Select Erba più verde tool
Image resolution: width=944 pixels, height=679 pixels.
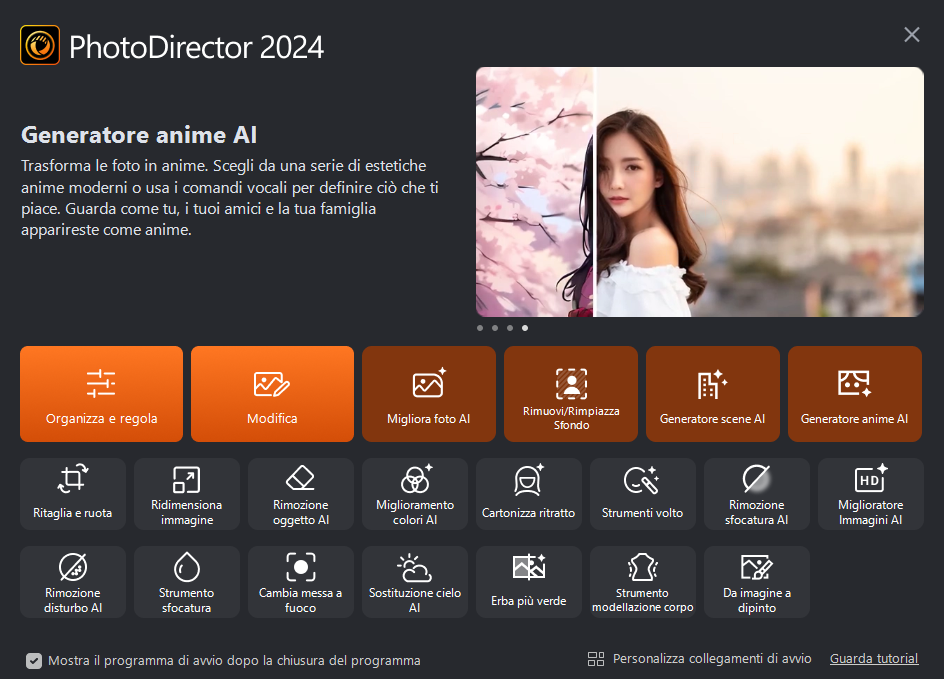pos(529,581)
